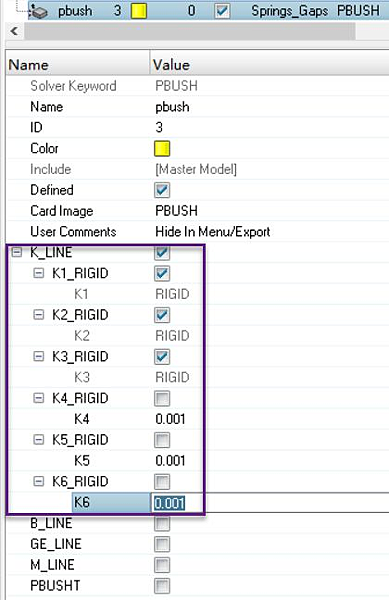Open the Card Image PBUSH value

click(x=176, y=211)
